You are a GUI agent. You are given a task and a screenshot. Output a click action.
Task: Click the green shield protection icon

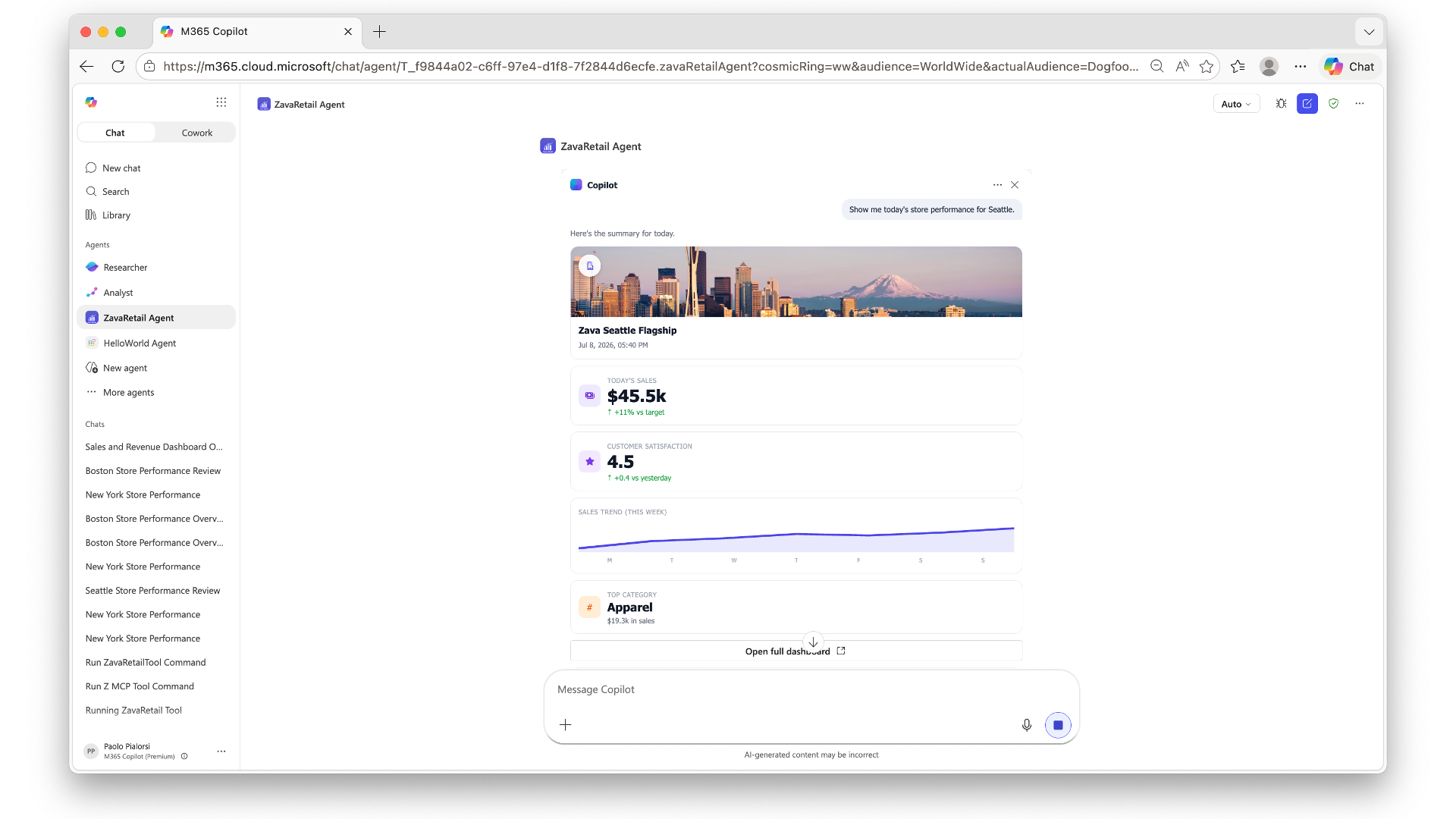pyautogui.click(x=1334, y=104)
